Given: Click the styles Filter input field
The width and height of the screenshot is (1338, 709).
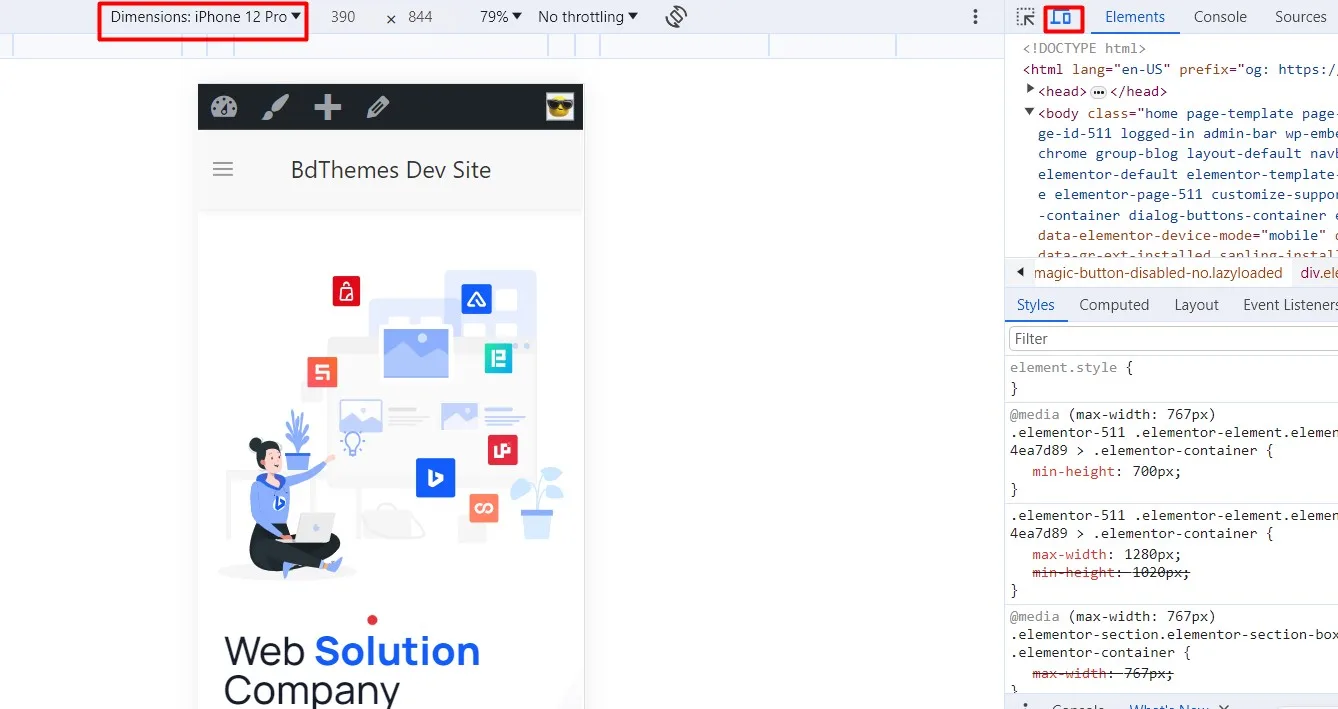Looking at the screenshot, I should pos(1174,339).
